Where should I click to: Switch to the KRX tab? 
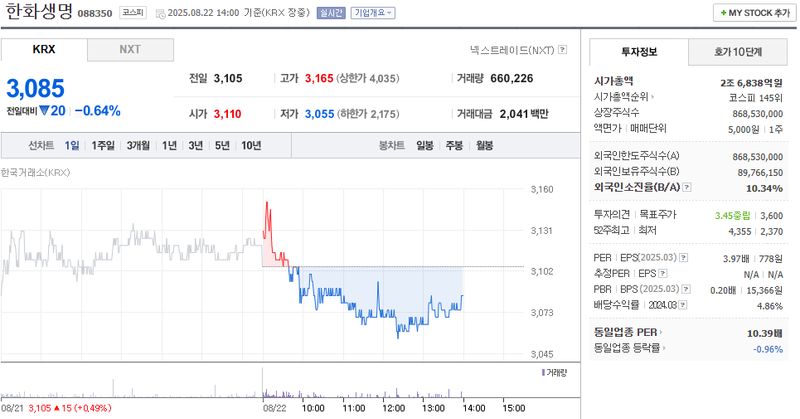point(44,50)
